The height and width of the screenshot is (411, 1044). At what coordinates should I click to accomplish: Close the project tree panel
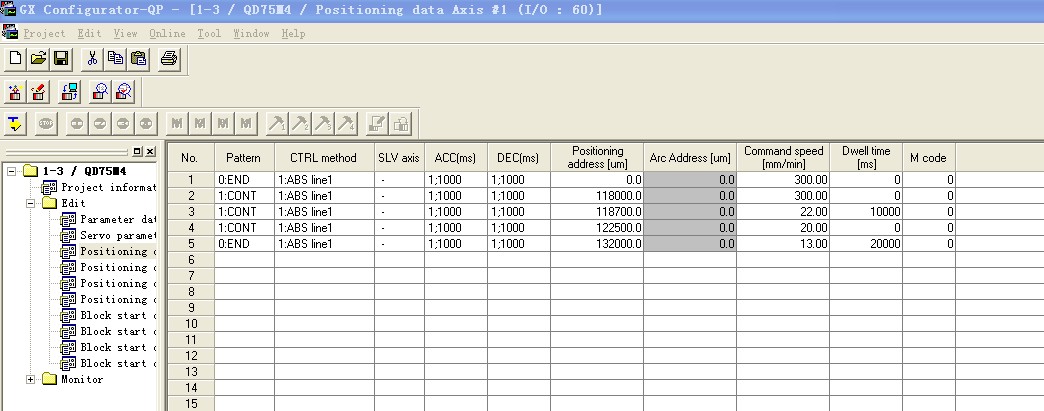coord(150,151)
